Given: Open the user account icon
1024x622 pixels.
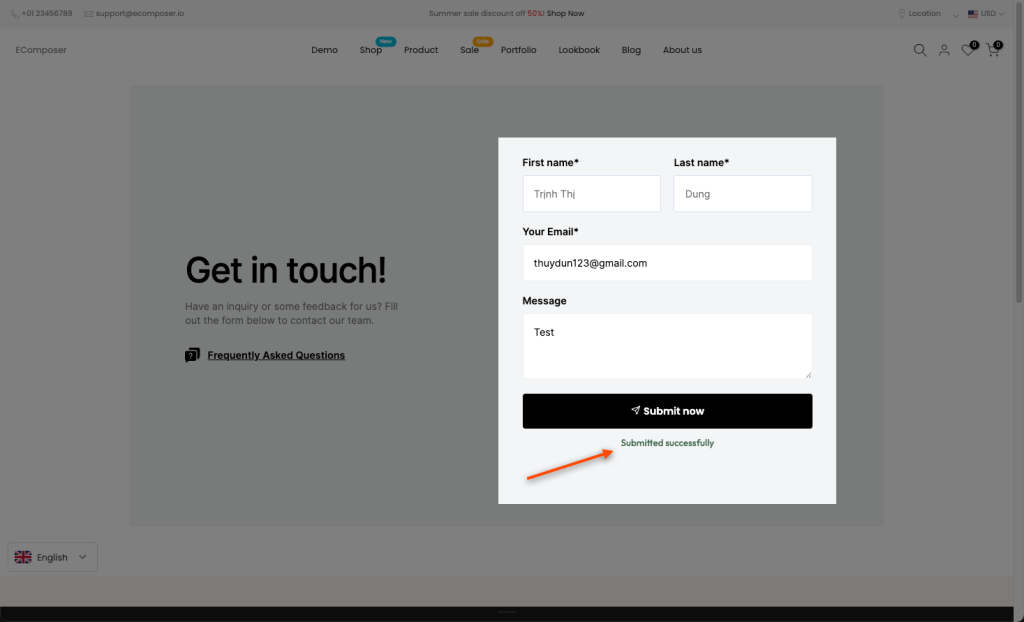Looking at the screenshot, I should (944, 50).
